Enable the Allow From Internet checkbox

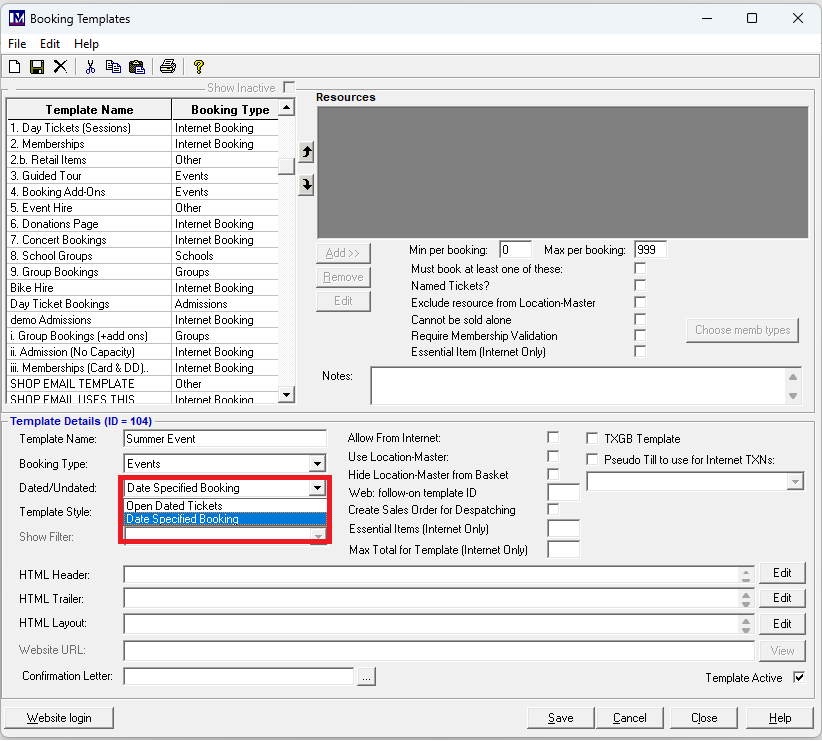(x=553, y=438)
